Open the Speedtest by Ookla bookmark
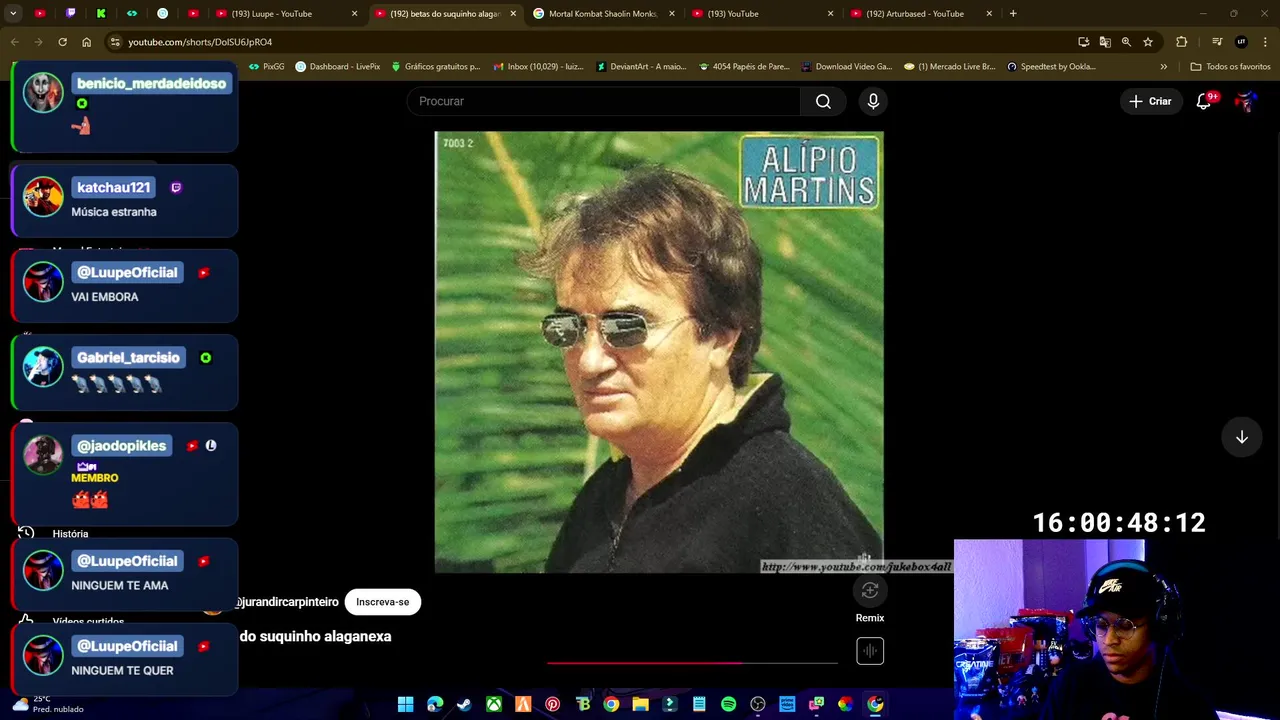The height and width of the screenshot is (720, 1280). click(1051, 67)
